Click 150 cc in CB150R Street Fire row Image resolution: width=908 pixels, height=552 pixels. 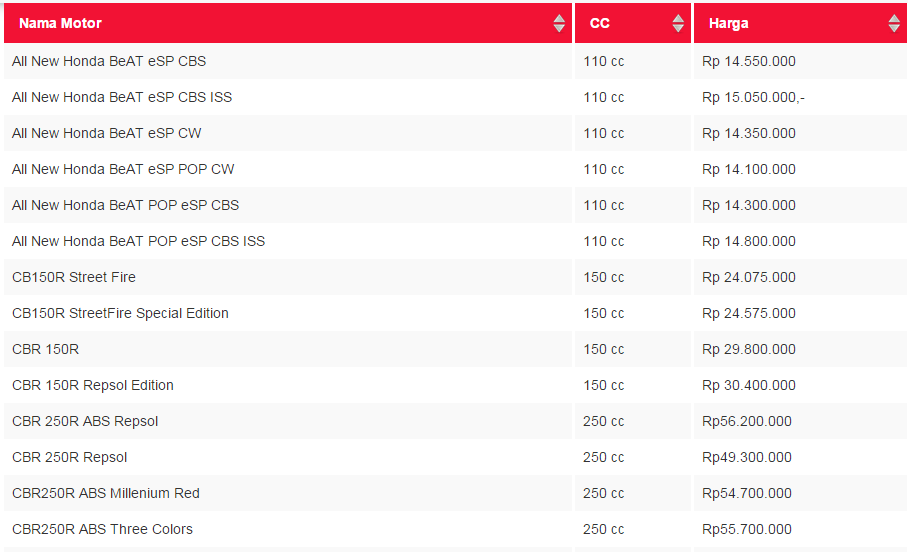tap(603, 277)
